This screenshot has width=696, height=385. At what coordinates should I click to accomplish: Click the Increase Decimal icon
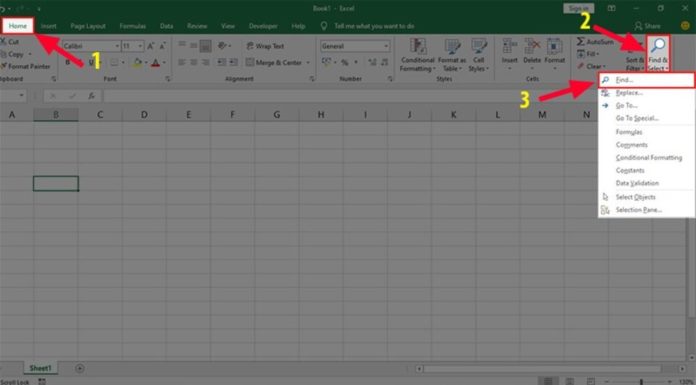pos(372,63)
